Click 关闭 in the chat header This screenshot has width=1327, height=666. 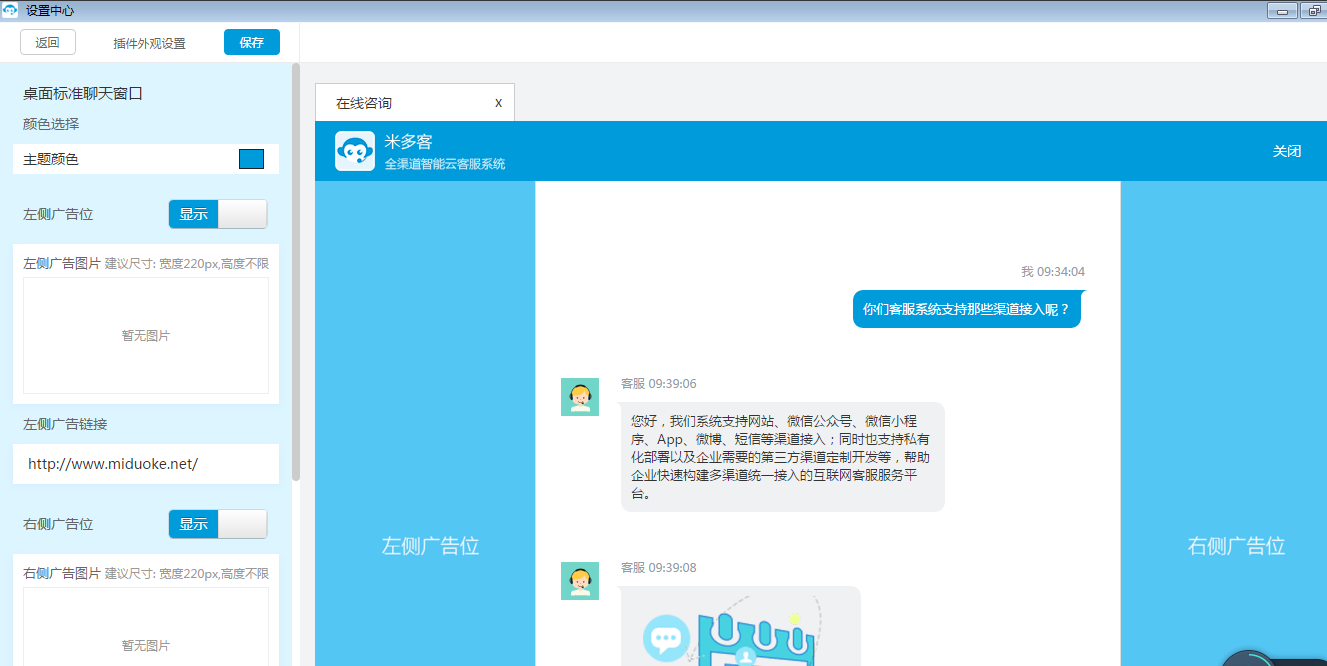coord(1286,151)
